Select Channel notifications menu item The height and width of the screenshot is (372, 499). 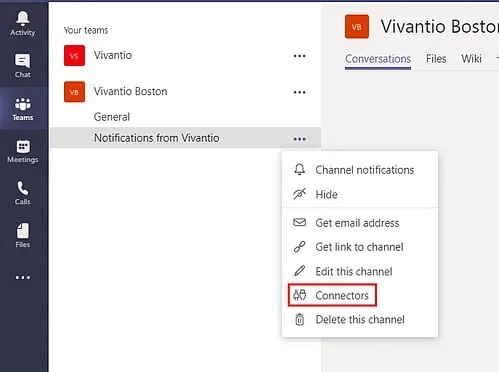pyautogui.click(x=360, y=170)
